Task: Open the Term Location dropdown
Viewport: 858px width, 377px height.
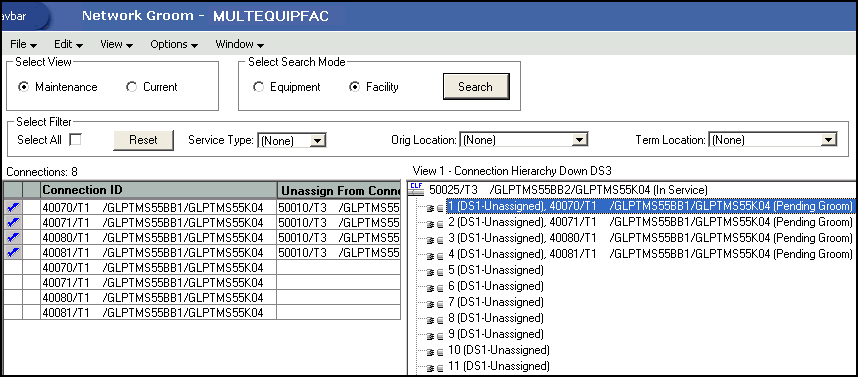Action: (828, 140)
